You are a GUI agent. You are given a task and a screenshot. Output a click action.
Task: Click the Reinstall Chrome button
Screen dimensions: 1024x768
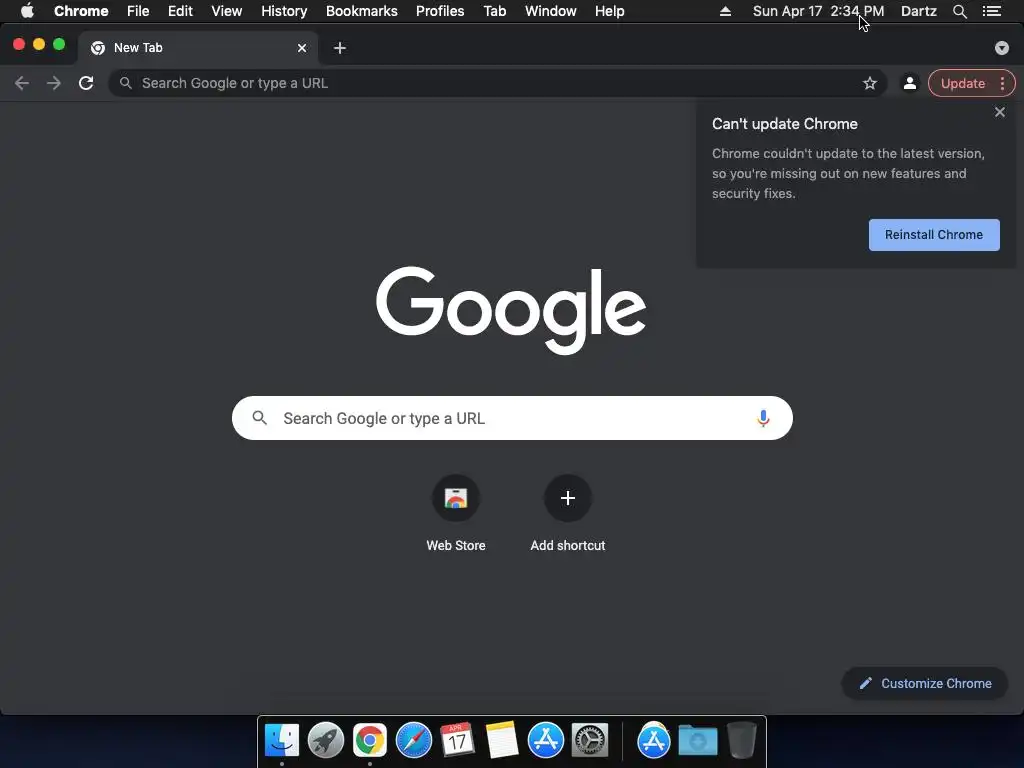934,235
